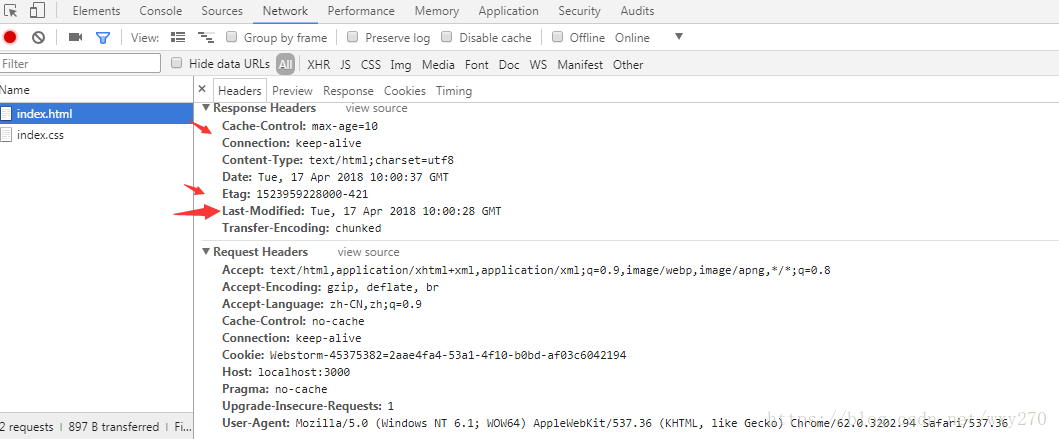This screenshot has width=1059, height=439.
Task: Click the Last-Modified header value
Action: tap(406, 211)
